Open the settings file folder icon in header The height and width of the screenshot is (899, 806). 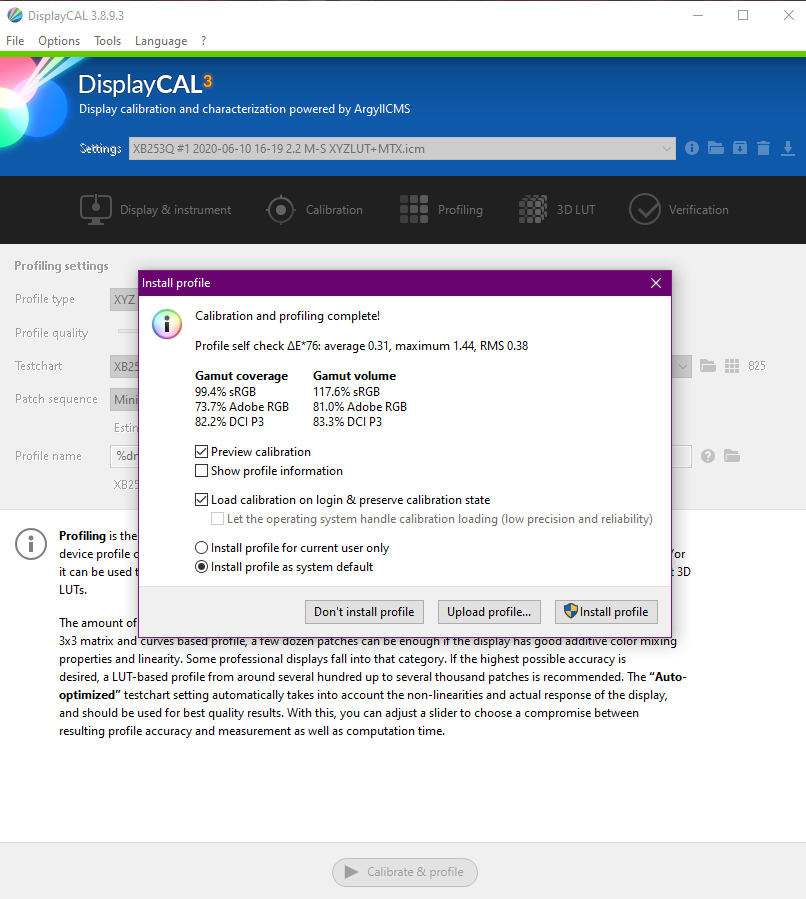pos(716,148)
